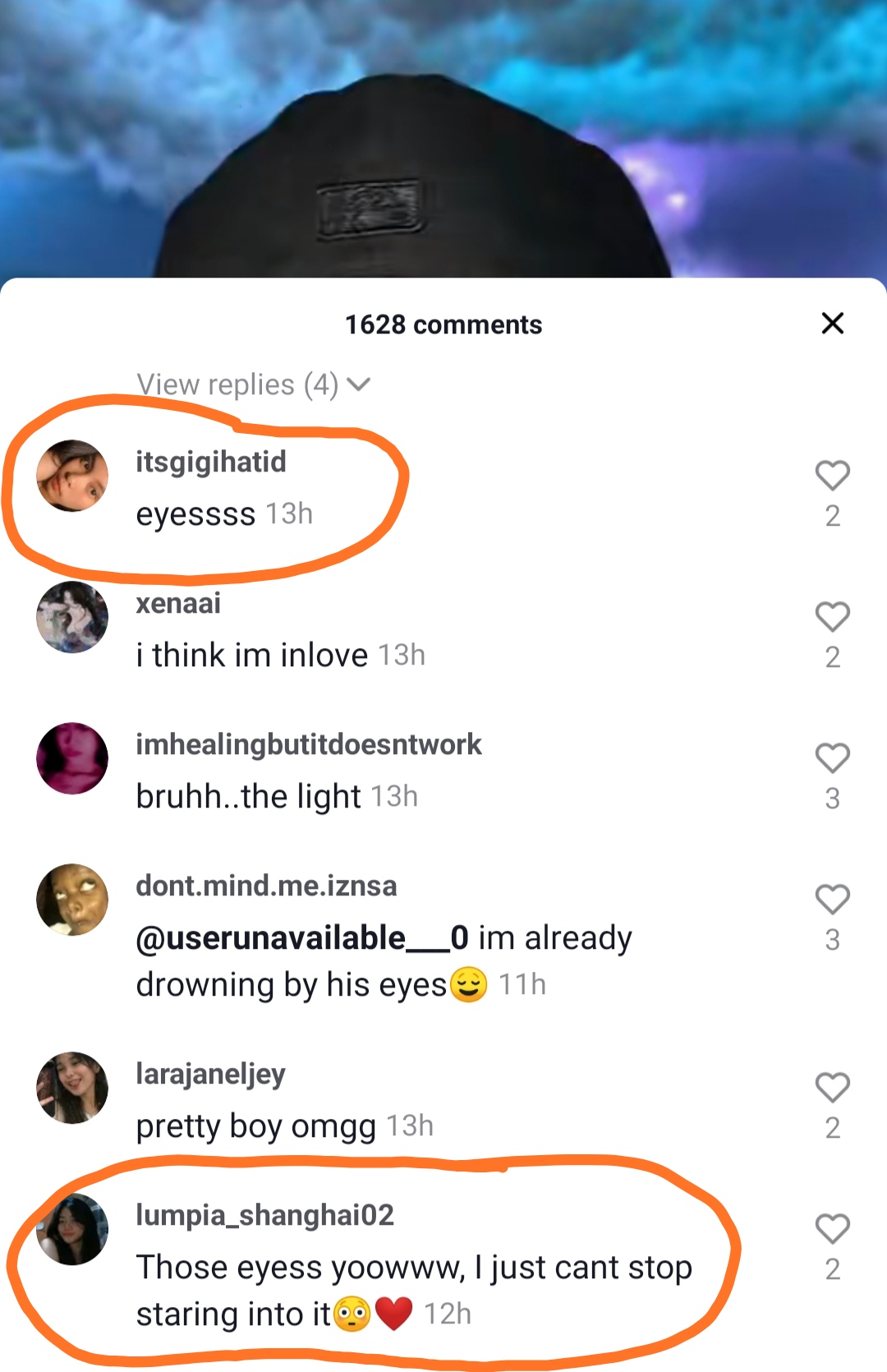This screenshot has height=1372, width=887.
Task: Open imhealingbutitdoesntwork's pink avatar
Action: [x=72, y=758]
